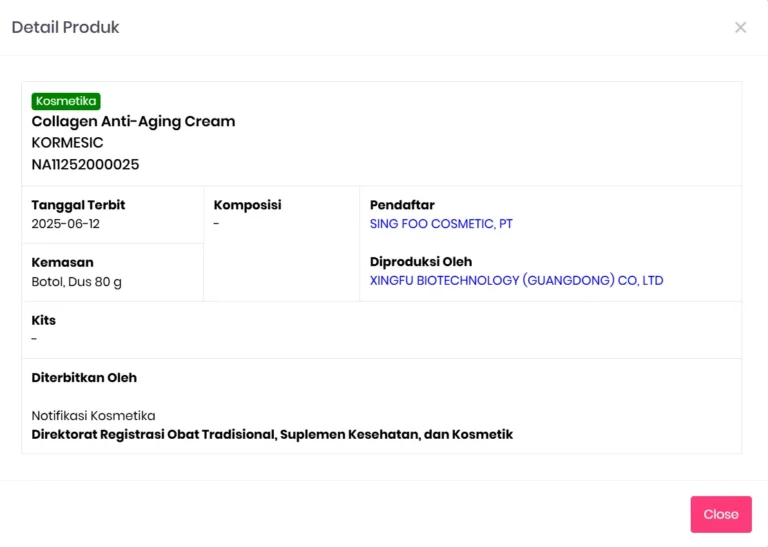This screenshot has height=547, width=768.
Task: Click the Kemasan label
Action: 62,262
